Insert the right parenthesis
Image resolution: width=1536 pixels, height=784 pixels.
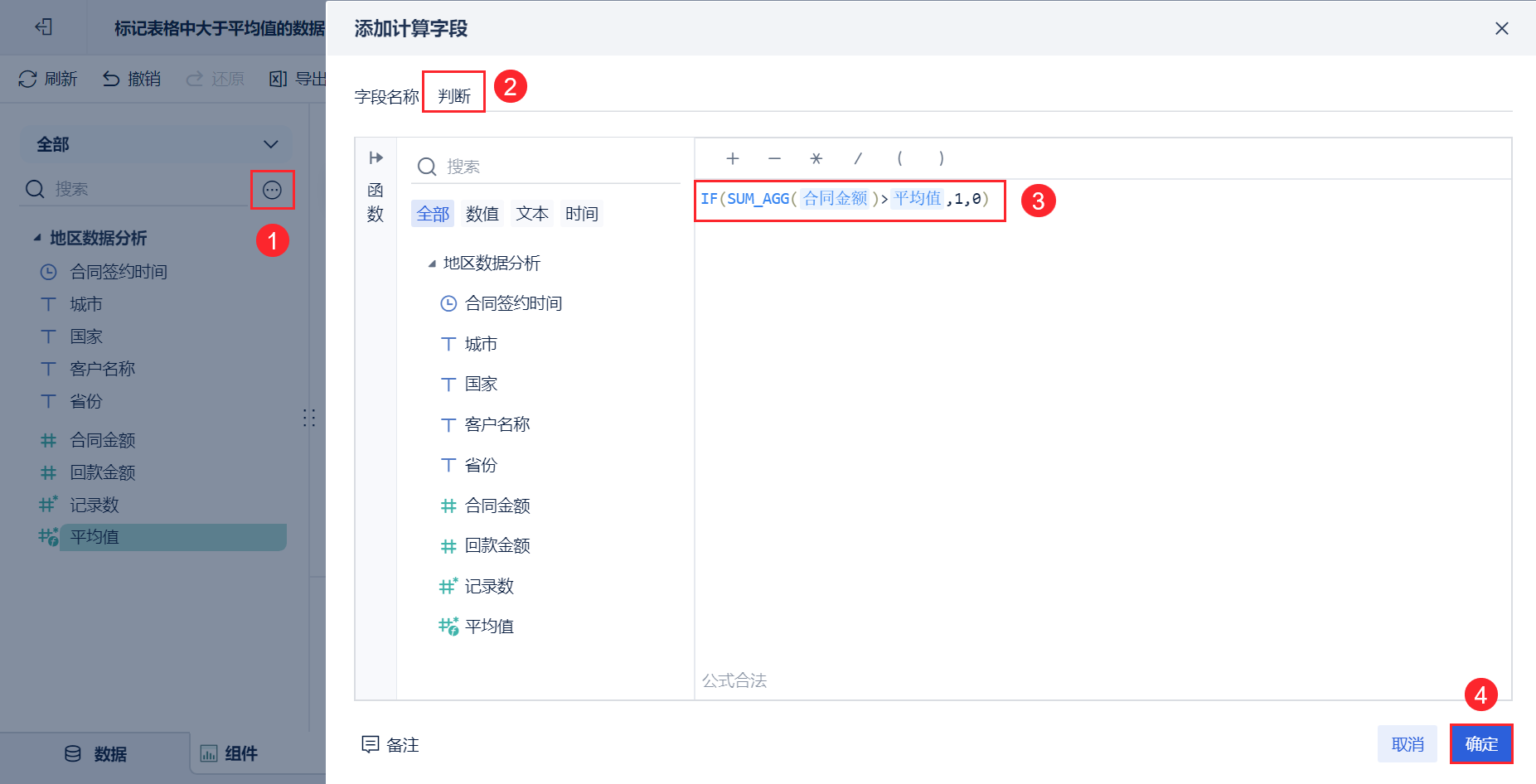(941, 158)
